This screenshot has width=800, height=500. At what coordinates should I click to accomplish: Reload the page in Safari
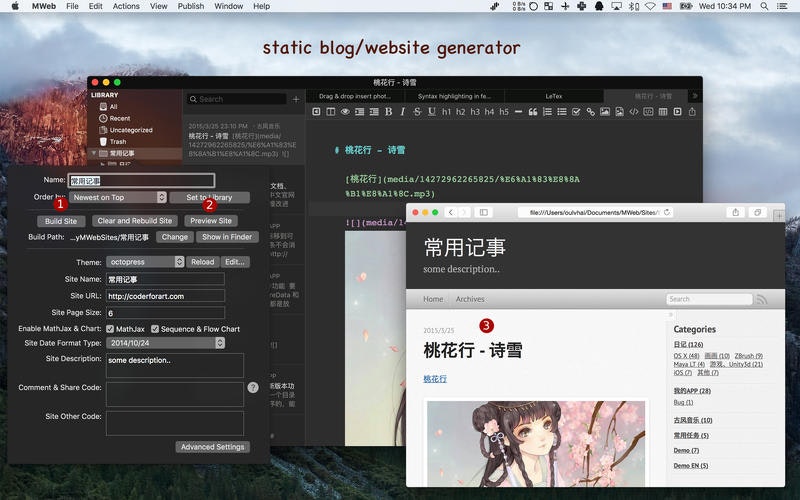pos(667,212)
